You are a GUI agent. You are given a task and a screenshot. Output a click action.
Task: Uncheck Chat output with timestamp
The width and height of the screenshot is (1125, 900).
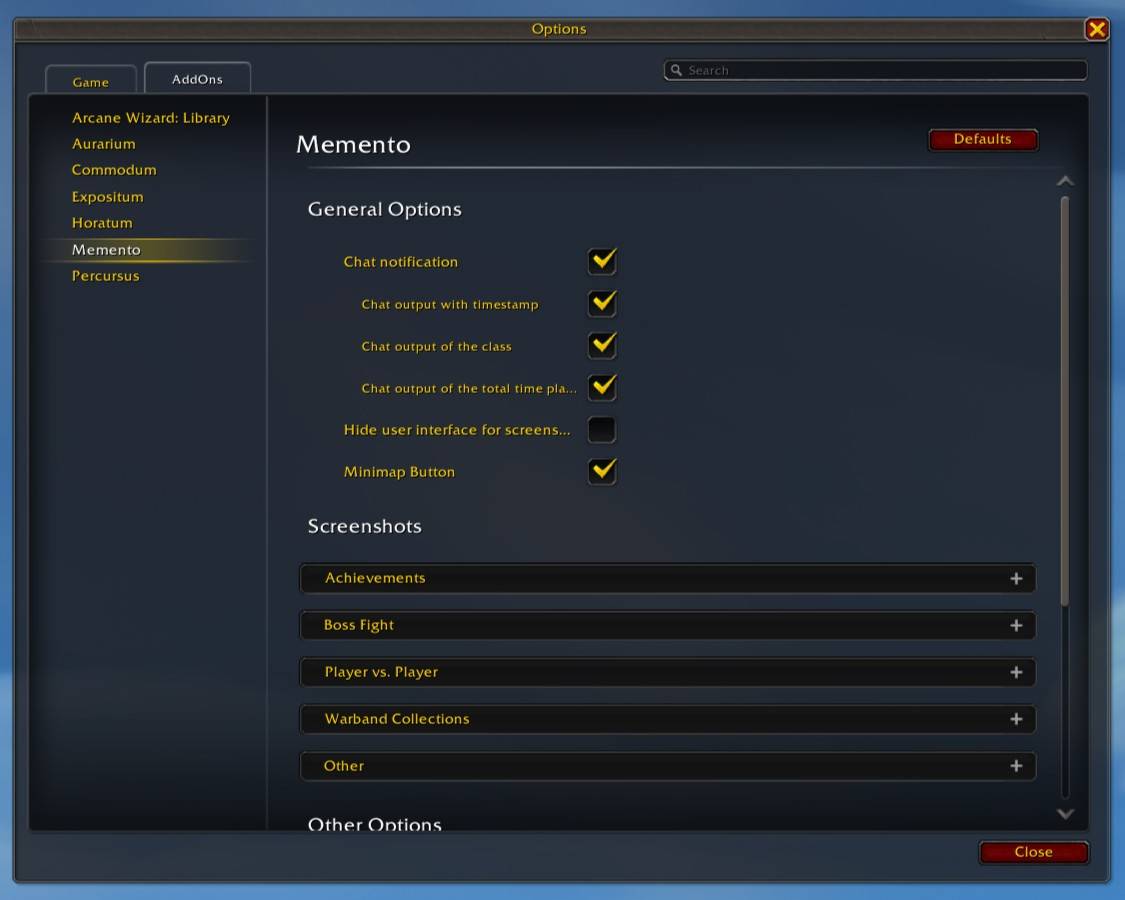coord(602,303)
